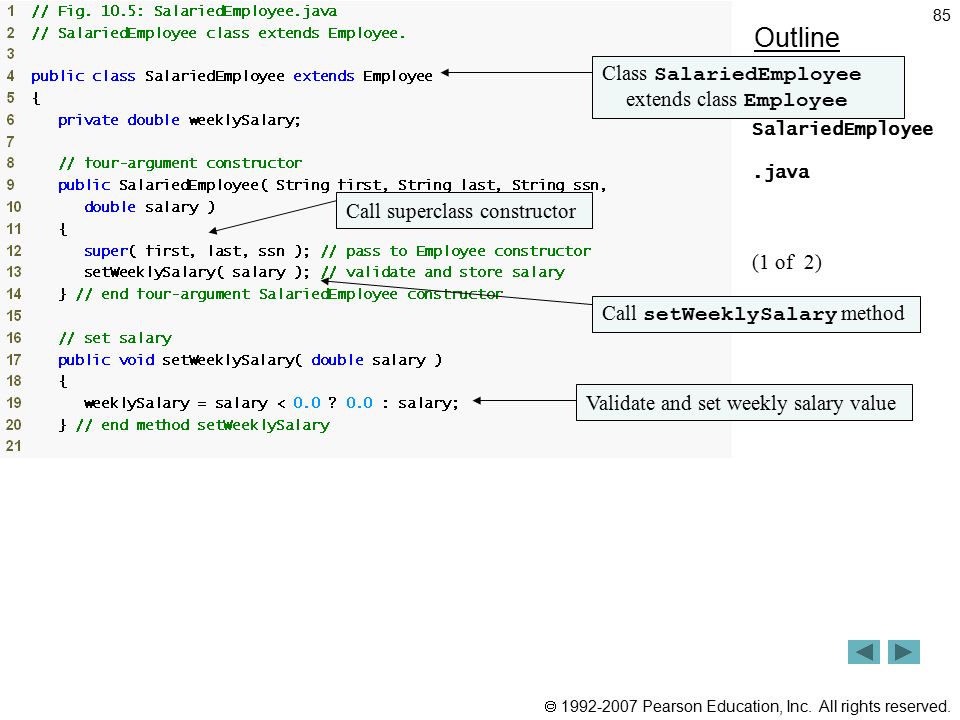
Task: Select the 'SalariedEmployee class extends Employee' comment
Action: 219,33
